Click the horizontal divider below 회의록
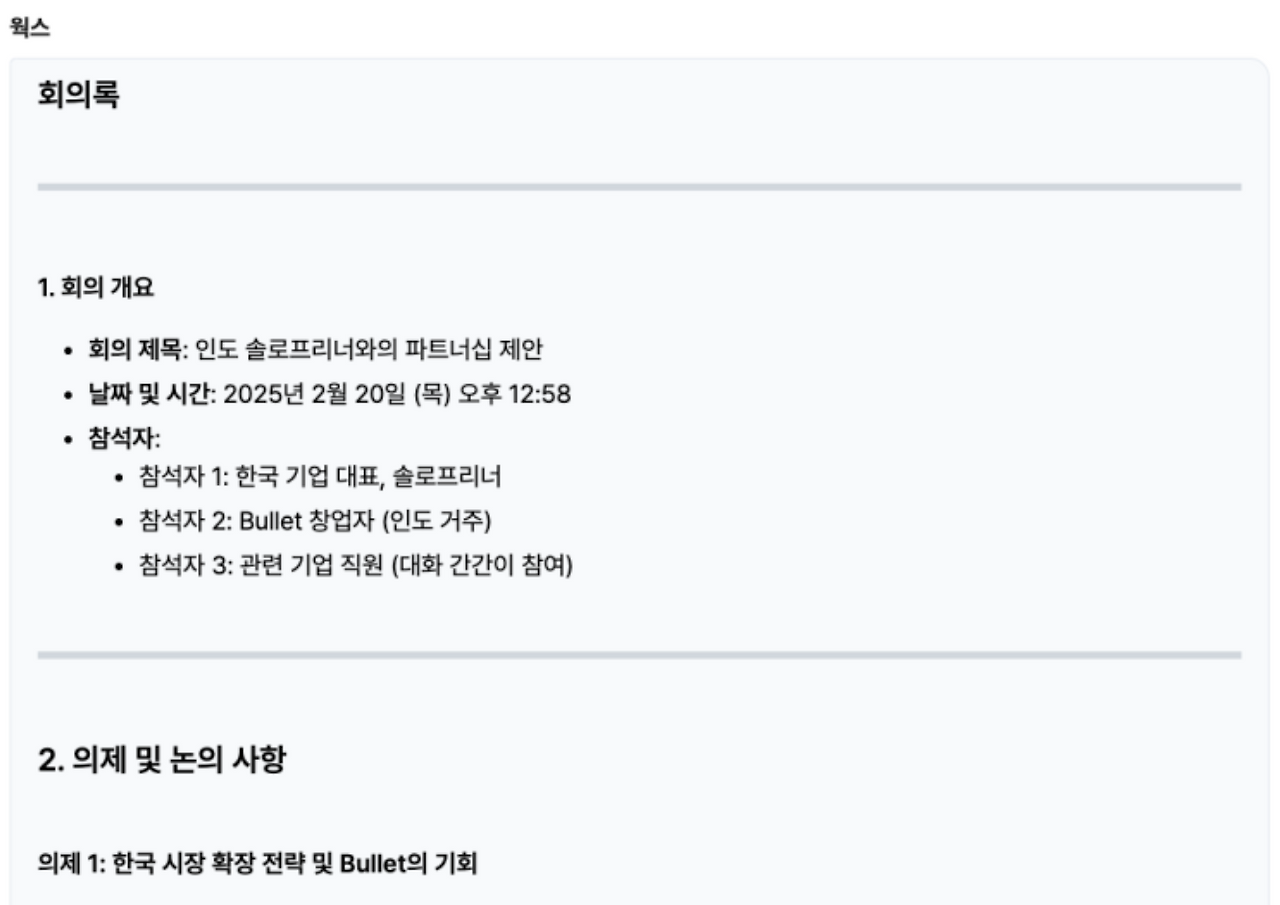 click(639, 187)
